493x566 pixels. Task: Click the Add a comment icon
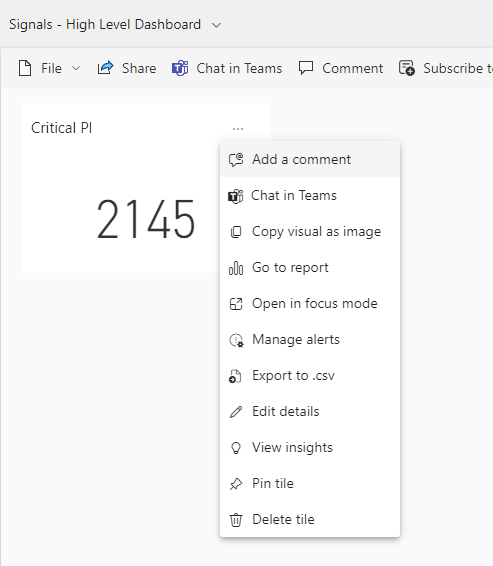coord(236,160)
